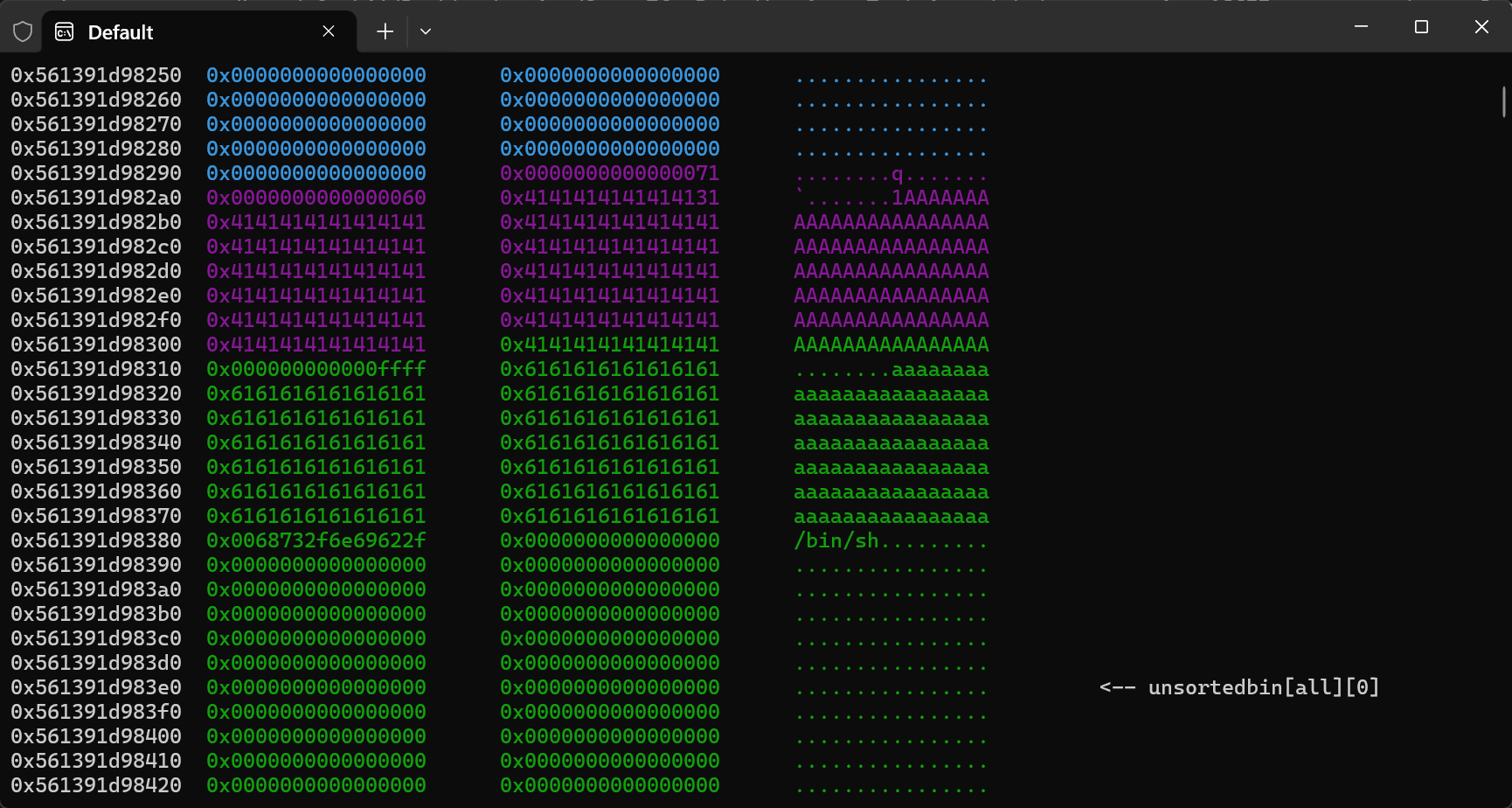Open a new tab with the plus button
Screen dimensions: 1512x808
[385, 31]
